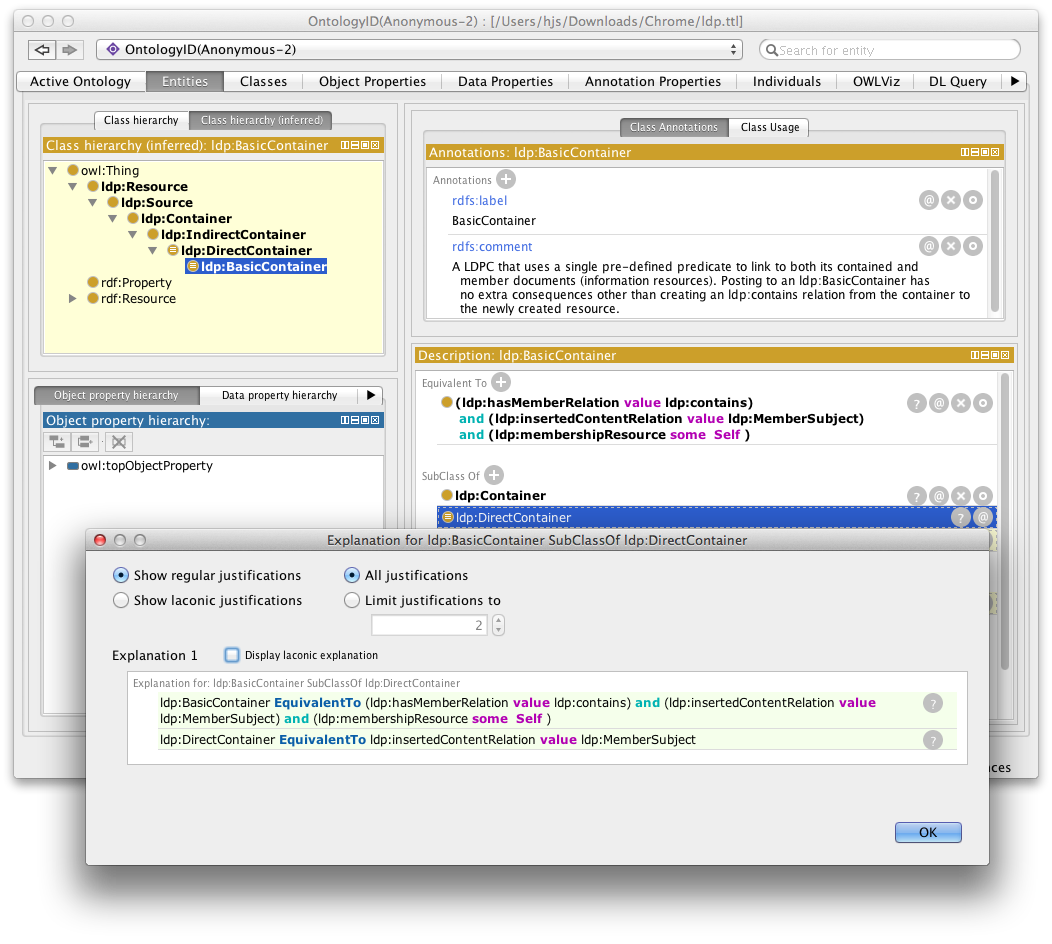Click the forward navigation arrow button

(69, 50)
